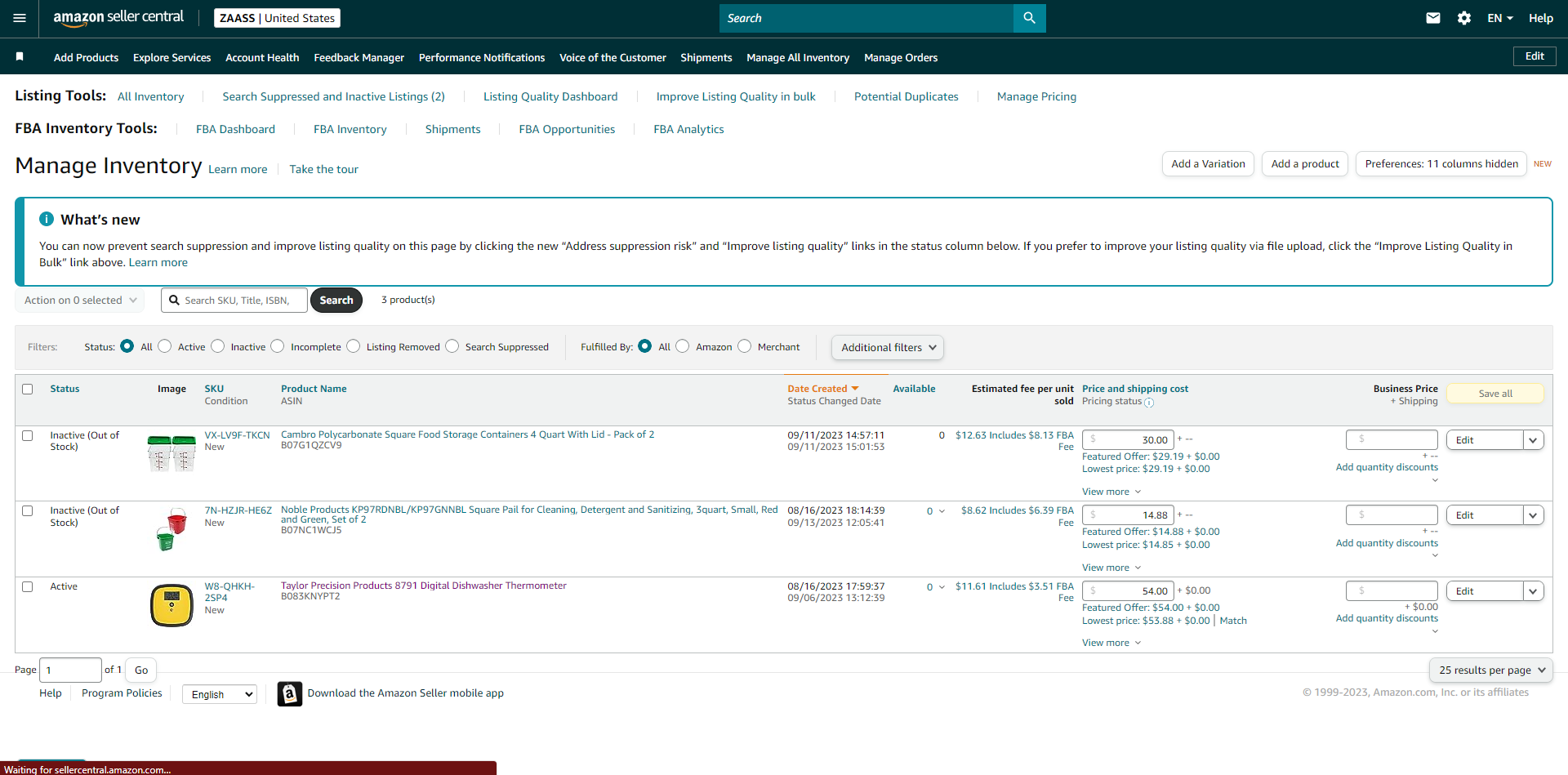Open Preferences: 11 columns hidden

pyautogui.click(x=1441, y=164)
